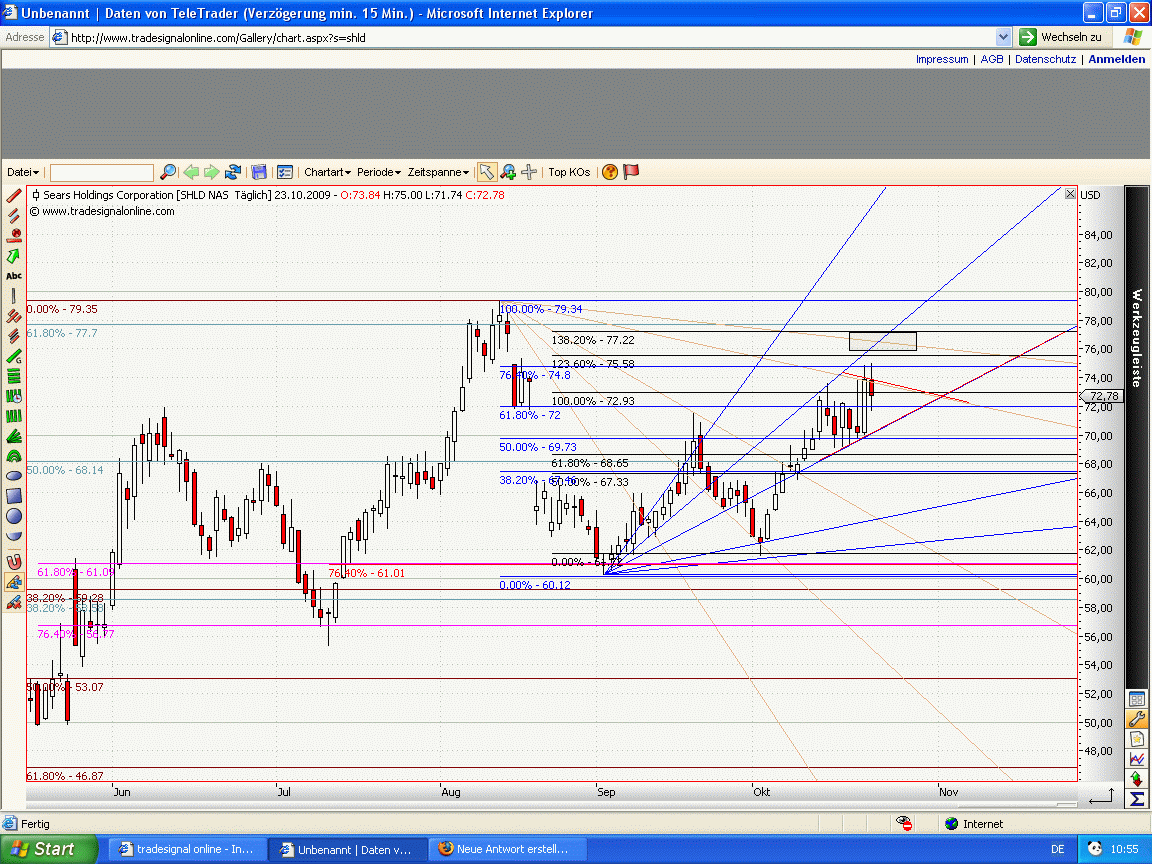This screenshot has height=864, width=1152.
Task: Click the DE language indicator in tray
Action: pos(1057,849)
